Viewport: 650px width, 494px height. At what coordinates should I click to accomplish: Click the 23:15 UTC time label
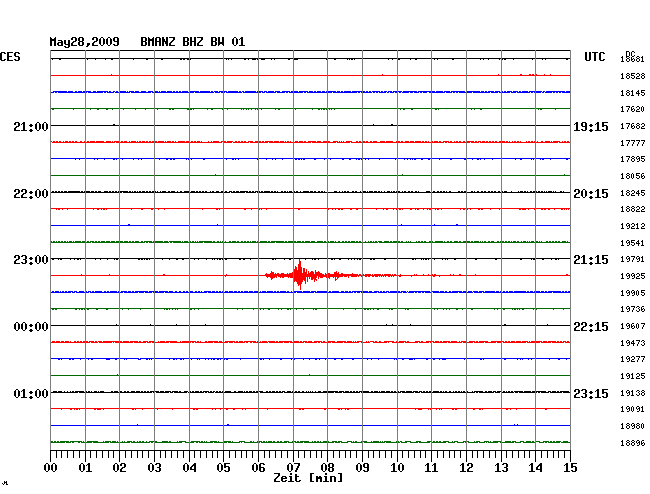[x=591, y=393]
